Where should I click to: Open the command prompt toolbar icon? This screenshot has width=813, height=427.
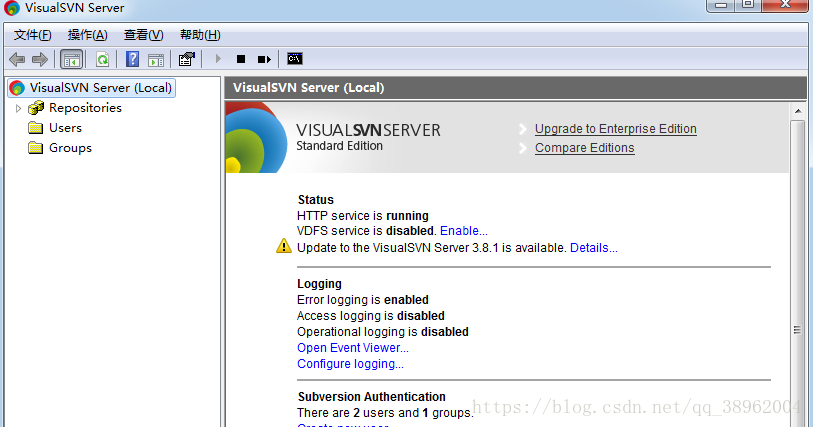295,59
